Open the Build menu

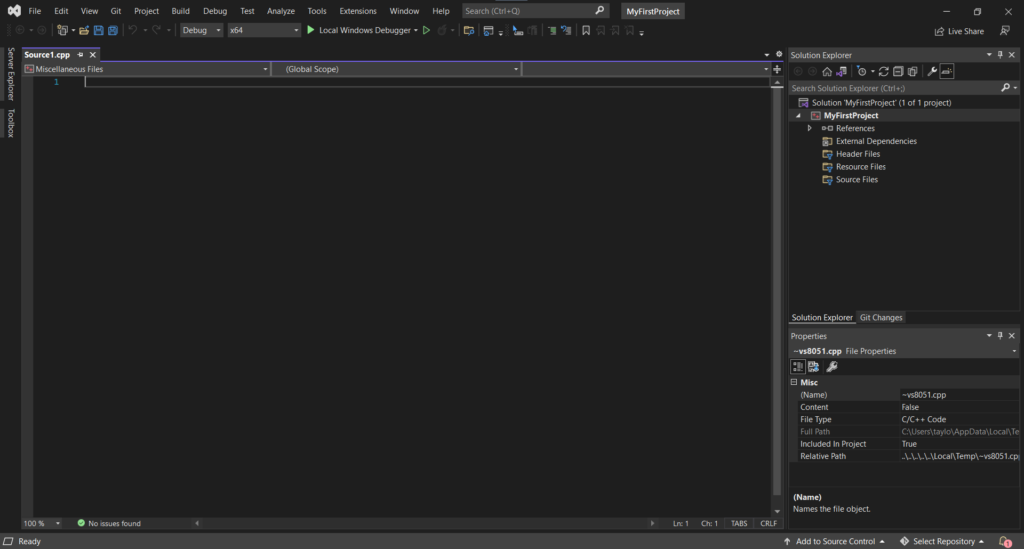[180, 11]
